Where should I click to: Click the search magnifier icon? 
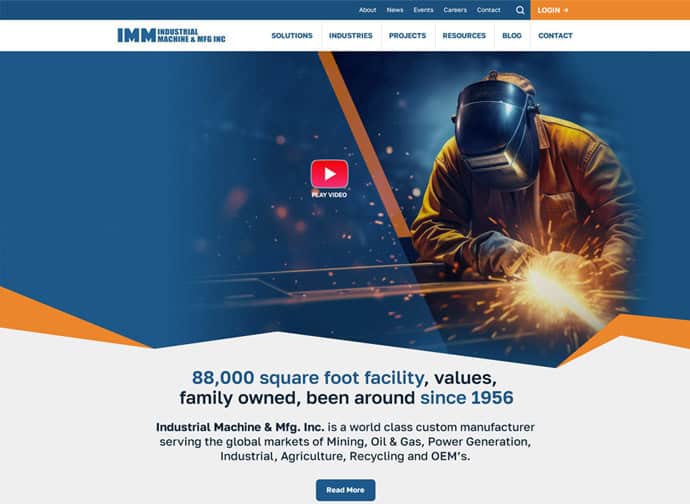coord(520,10)
